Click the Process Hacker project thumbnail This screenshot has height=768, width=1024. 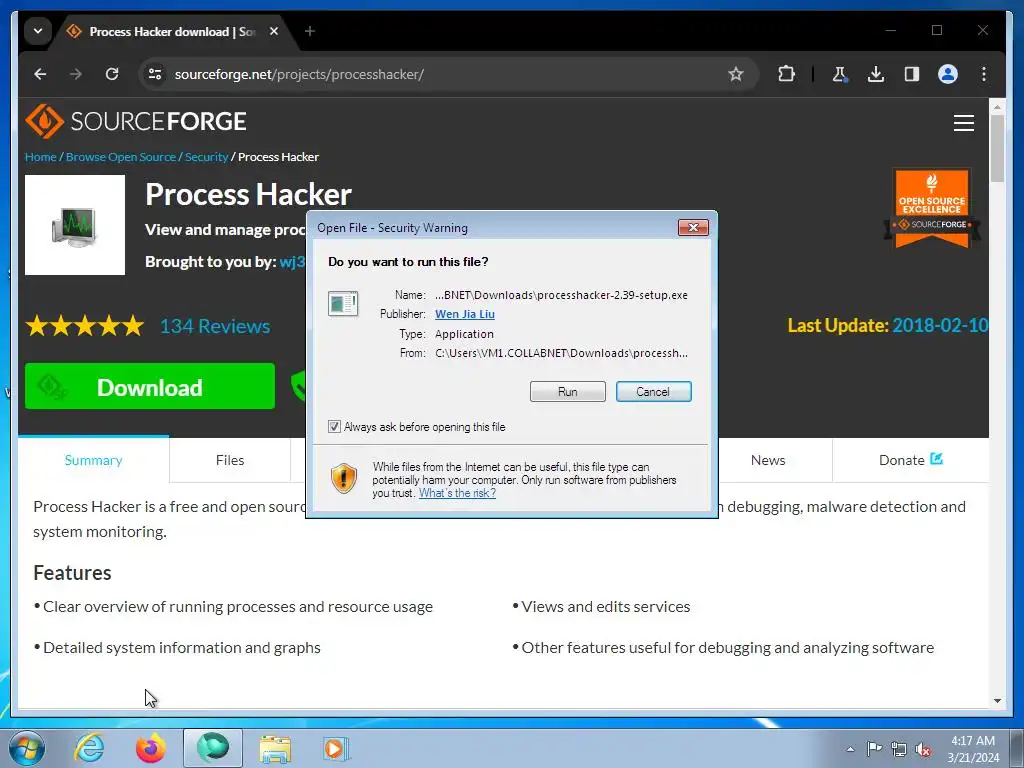[x=75, y=225]
